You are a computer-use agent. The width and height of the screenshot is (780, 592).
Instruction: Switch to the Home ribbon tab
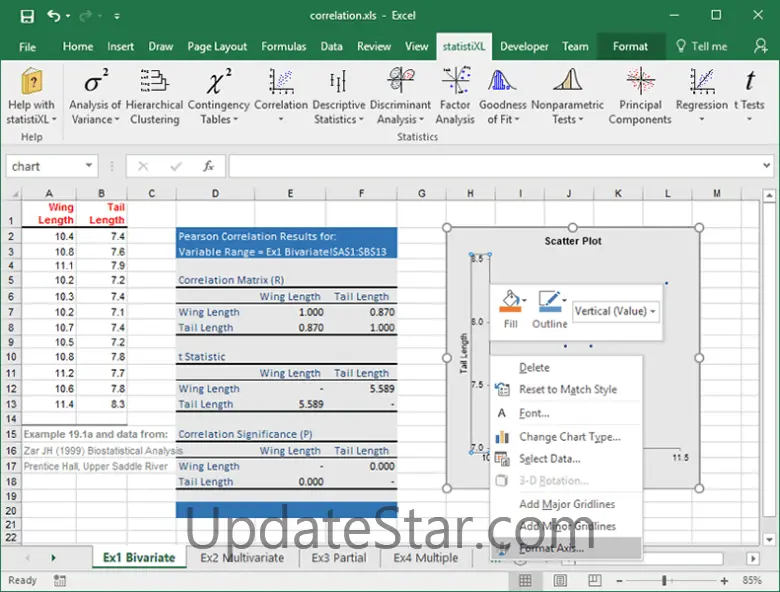point(78,47)
